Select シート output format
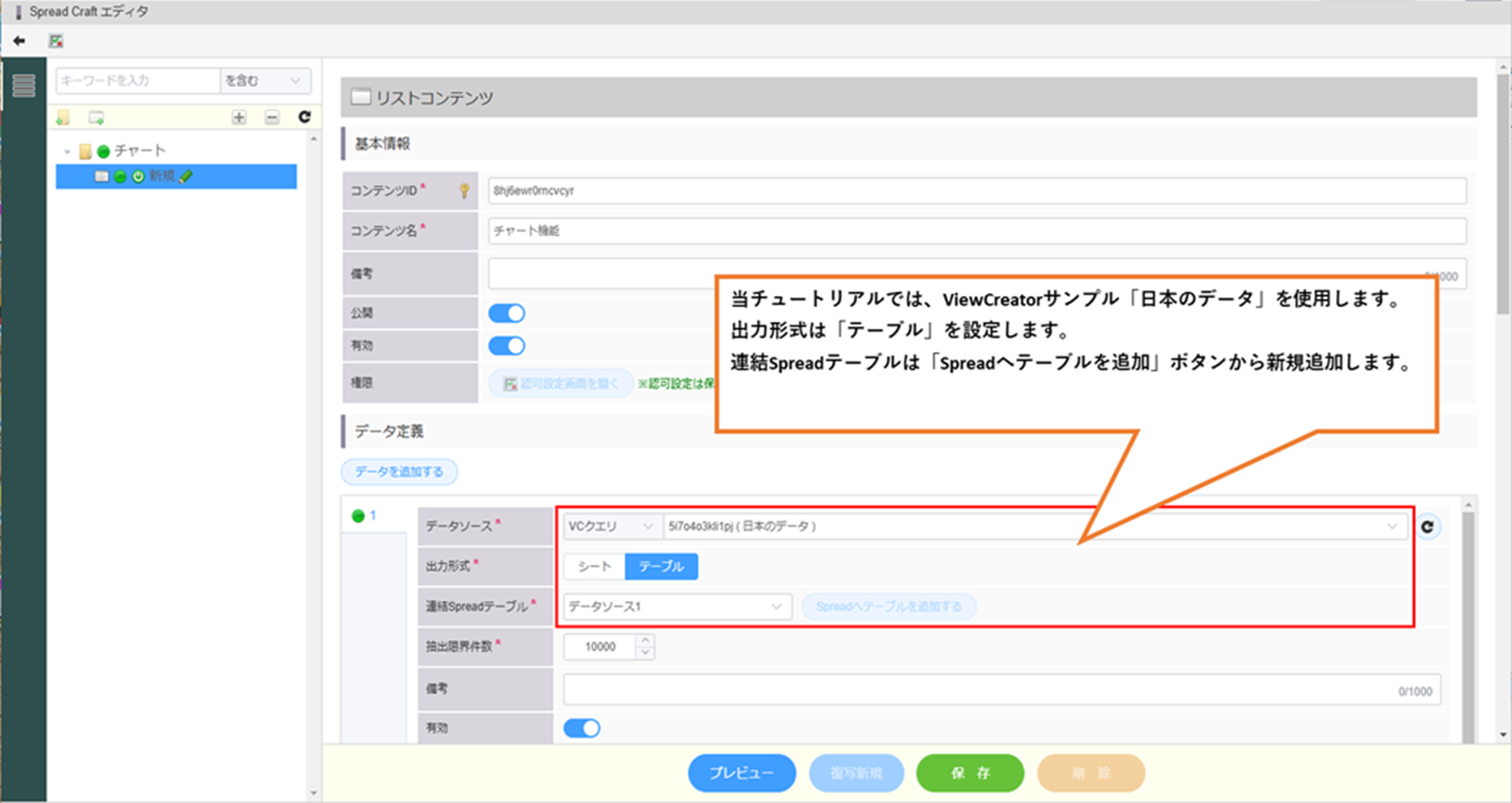 [594, 566]
